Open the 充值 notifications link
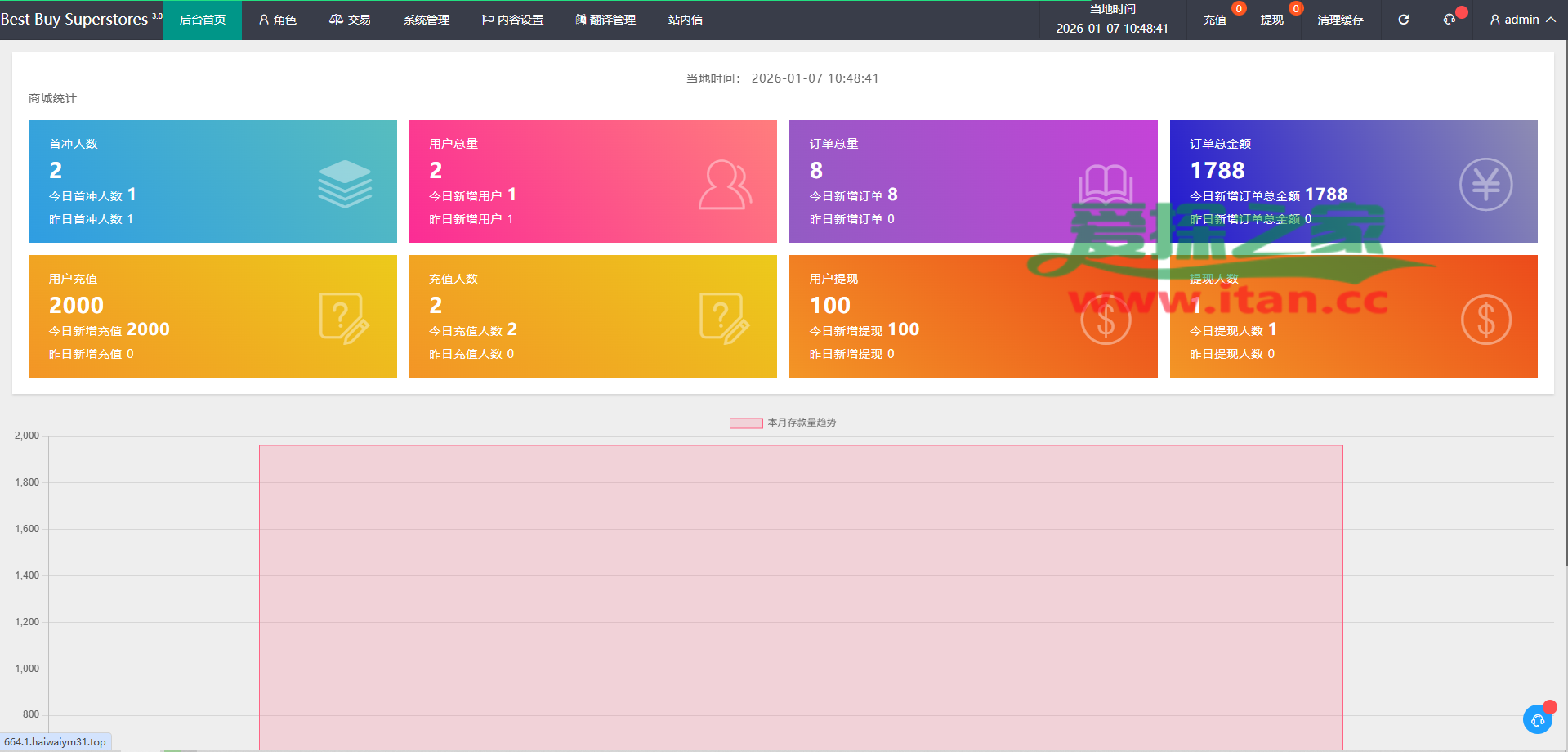The image size is (1568, 752). pyautogui.click(x=1214, y=20)
